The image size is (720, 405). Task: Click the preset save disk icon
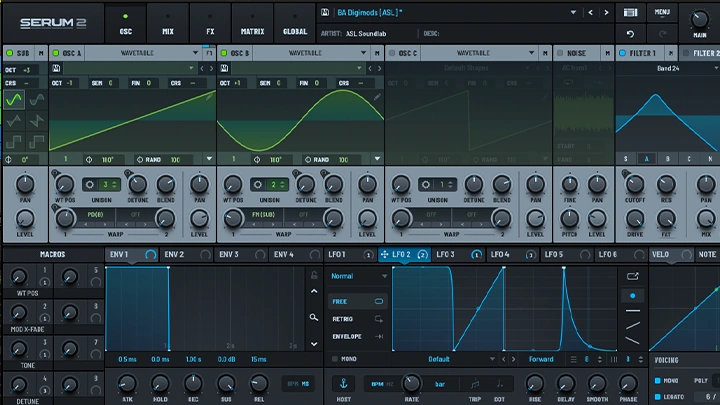pos(325,12)
